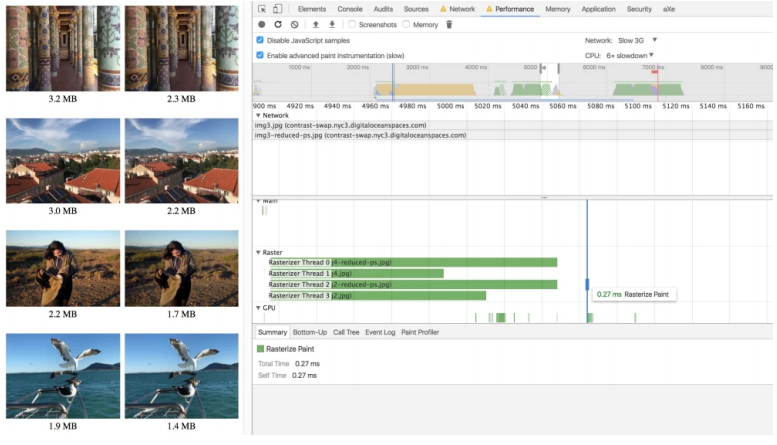This screenshot has width=777, height=445.
Task: Start recording with the Record button
Action: [x=262, y=24]
